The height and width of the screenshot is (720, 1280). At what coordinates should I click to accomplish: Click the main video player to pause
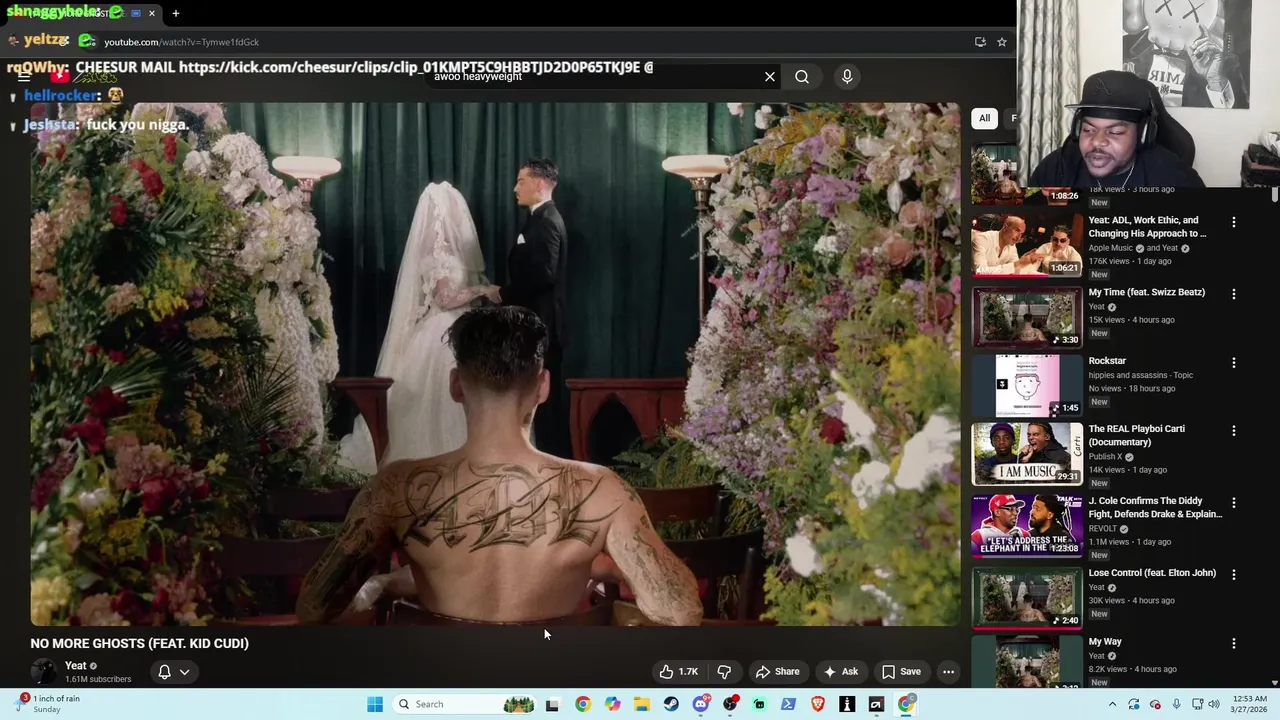tap(495, 364)
